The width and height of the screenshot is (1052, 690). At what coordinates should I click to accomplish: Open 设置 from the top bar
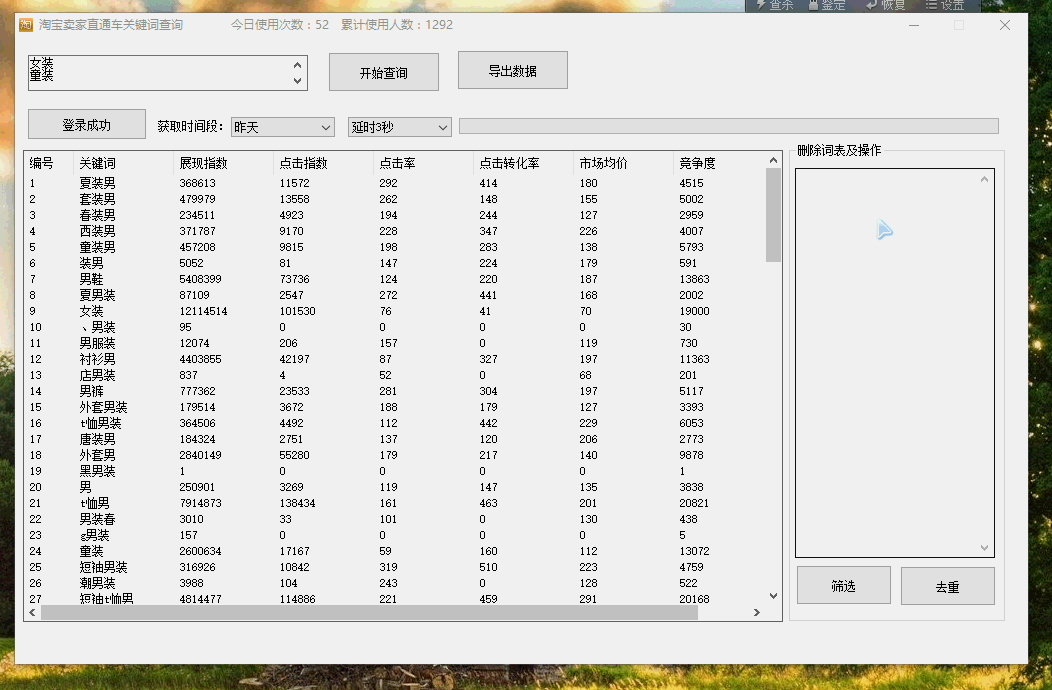click(x=932, y=5)
